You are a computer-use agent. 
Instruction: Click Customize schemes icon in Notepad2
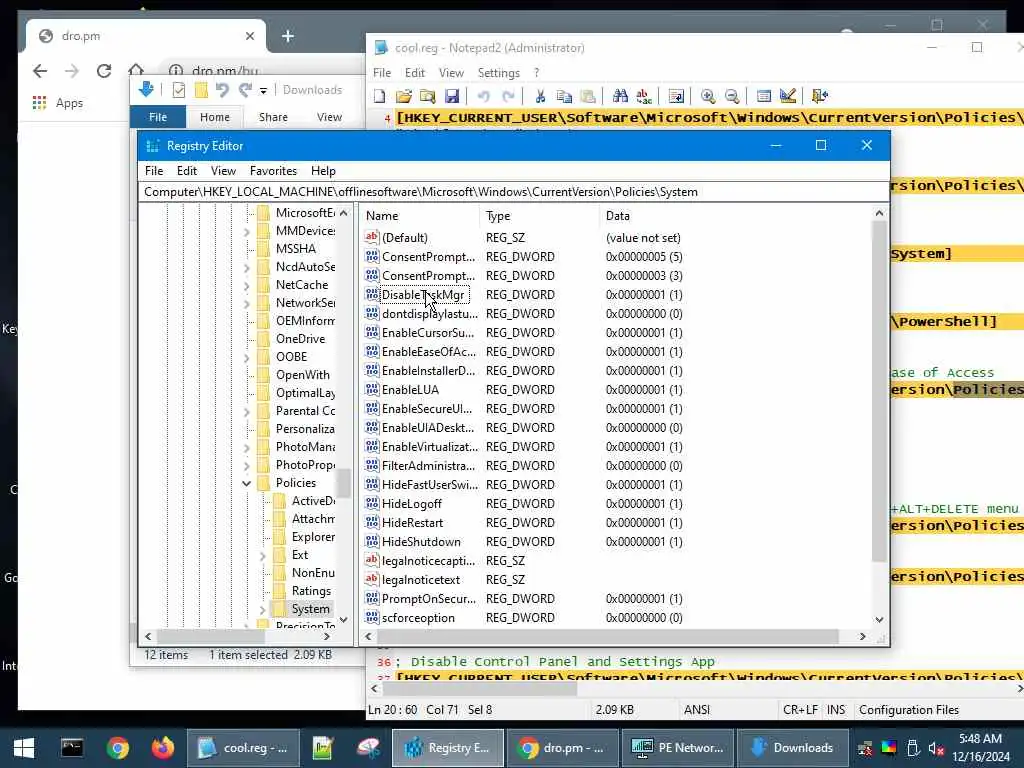coord(788,97)
